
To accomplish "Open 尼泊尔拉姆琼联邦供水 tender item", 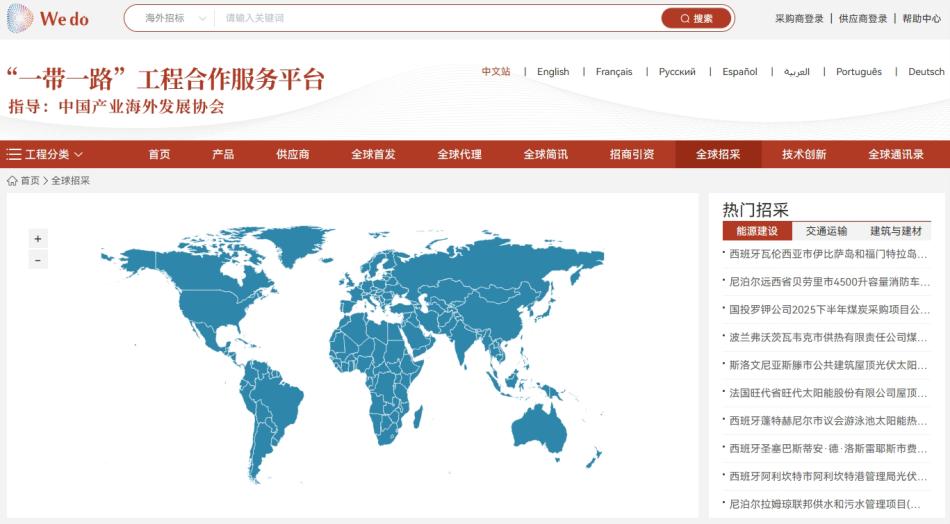I will pyautogui.click(x=823, y=504).
